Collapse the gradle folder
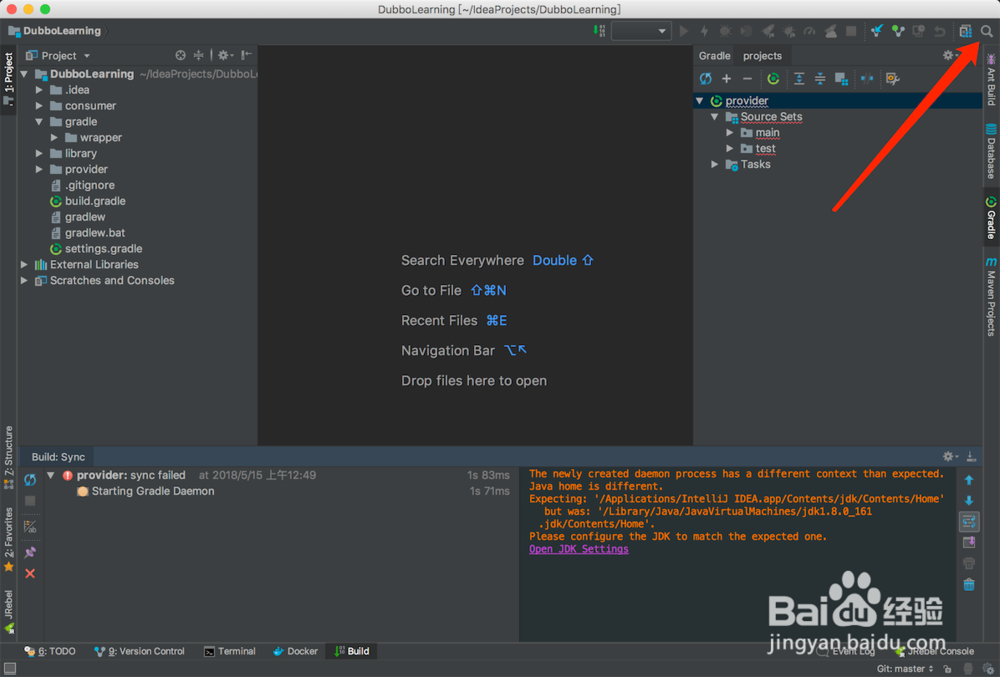Viewport: 1000px width, 677px height. pyautogui.click(x=39, y=122)
